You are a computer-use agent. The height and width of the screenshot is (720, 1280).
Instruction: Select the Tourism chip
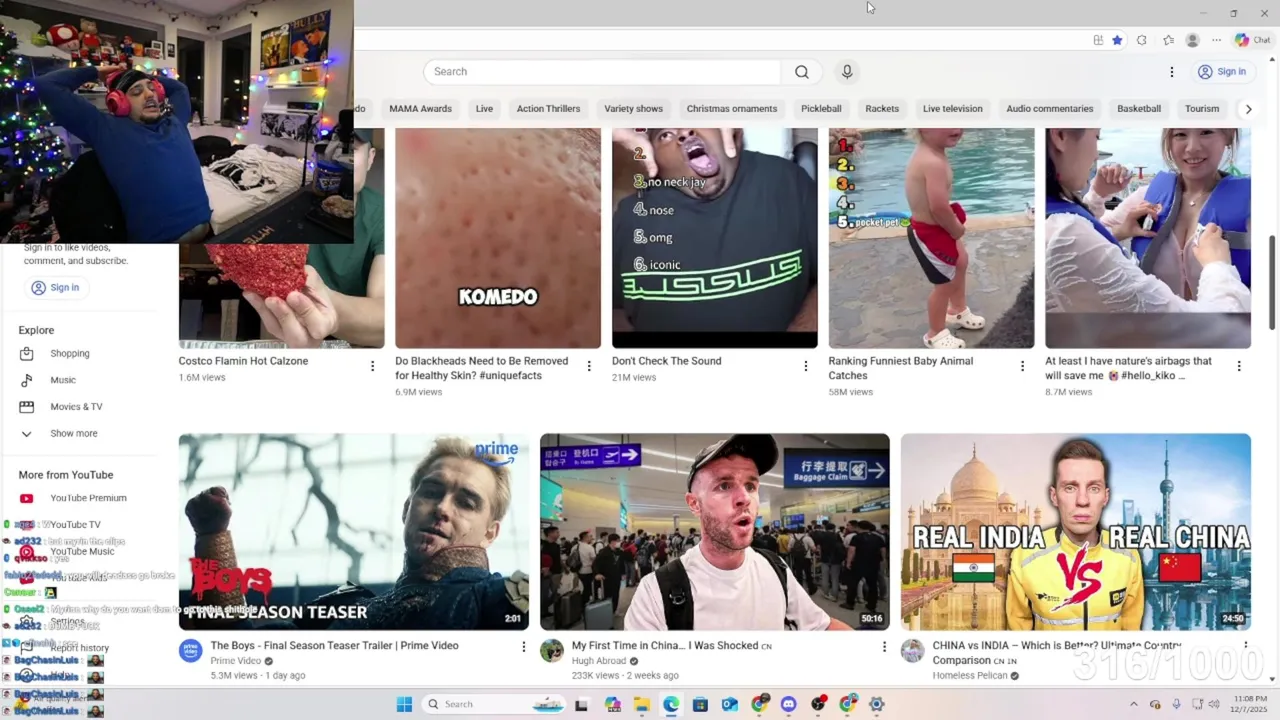[x=1202, y=109]
